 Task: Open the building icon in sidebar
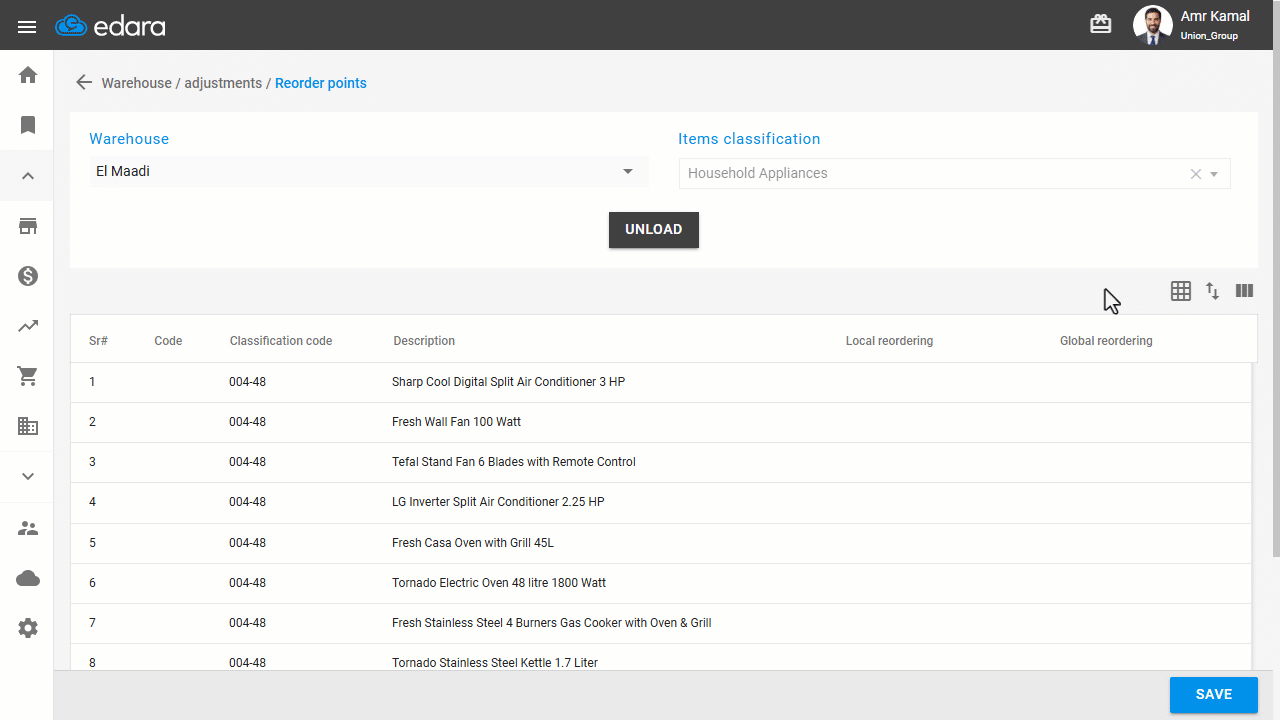[28, 426]
